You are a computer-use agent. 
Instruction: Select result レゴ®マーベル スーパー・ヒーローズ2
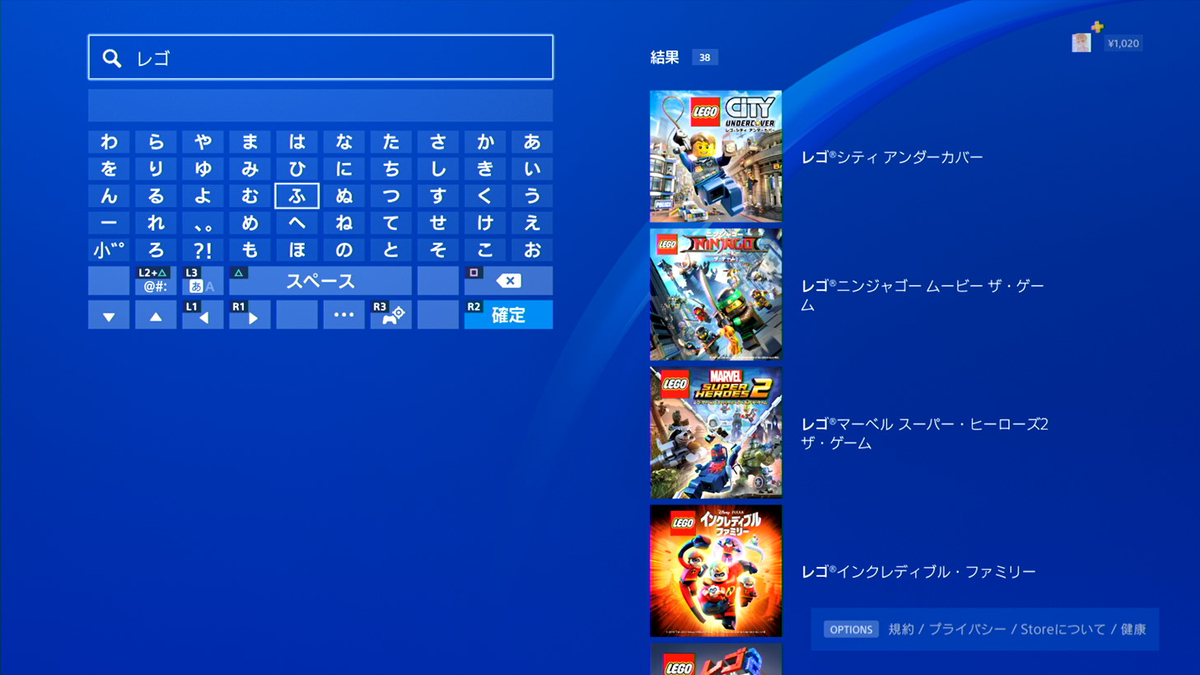[924, 433]
